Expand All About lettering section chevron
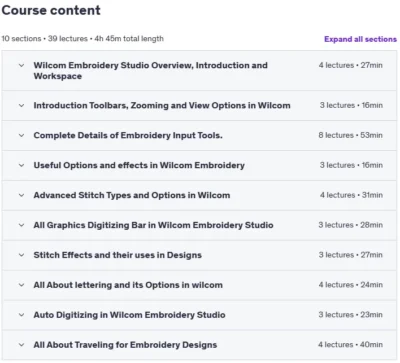 click(x=21, y=285)
